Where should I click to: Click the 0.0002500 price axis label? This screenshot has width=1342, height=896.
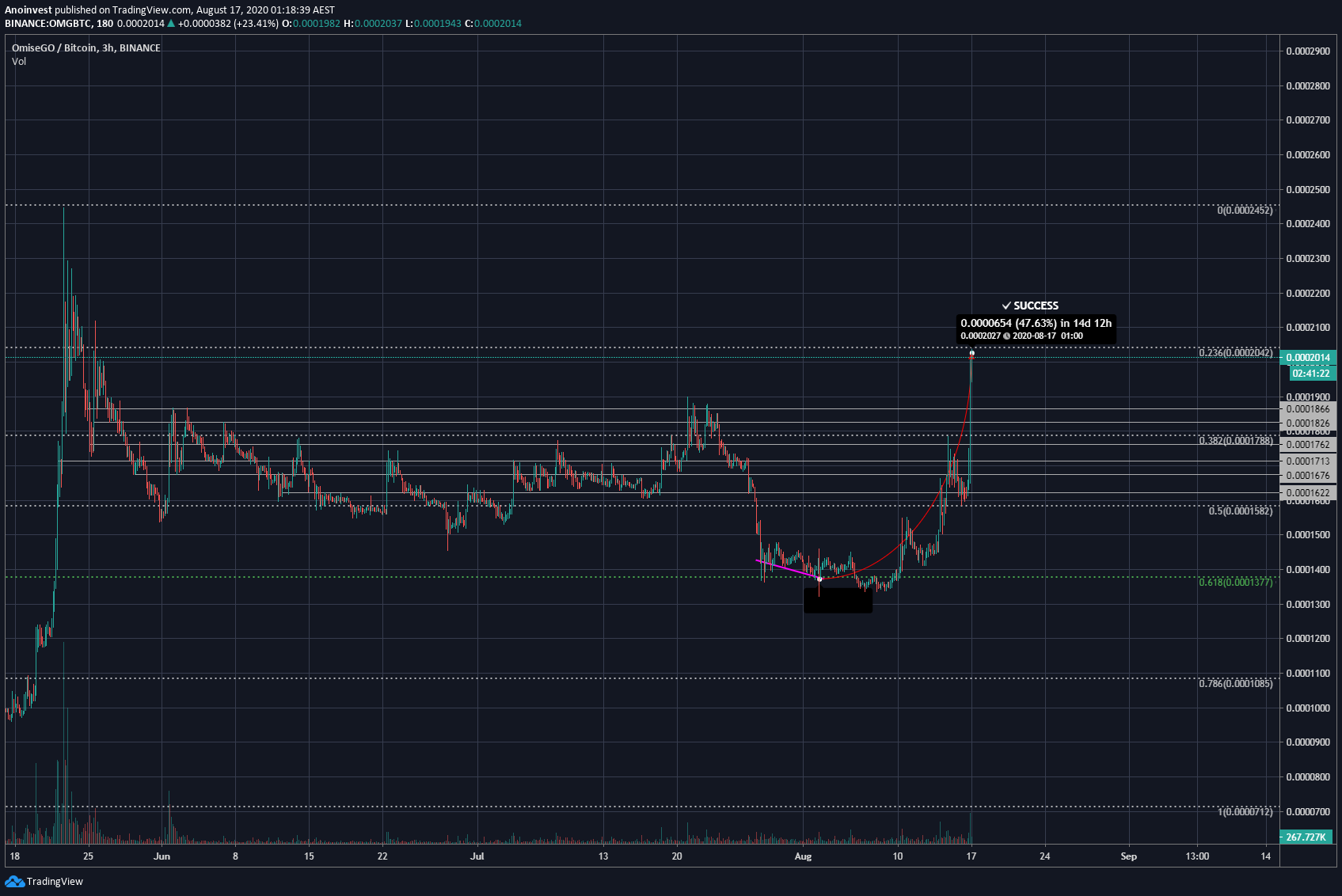click(1308, 189)
